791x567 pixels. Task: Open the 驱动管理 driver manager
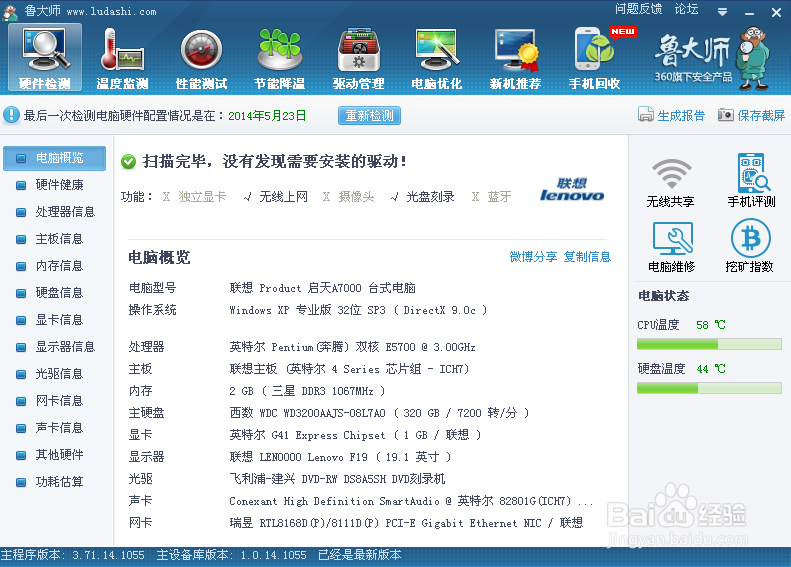click(x=358, y=59)
